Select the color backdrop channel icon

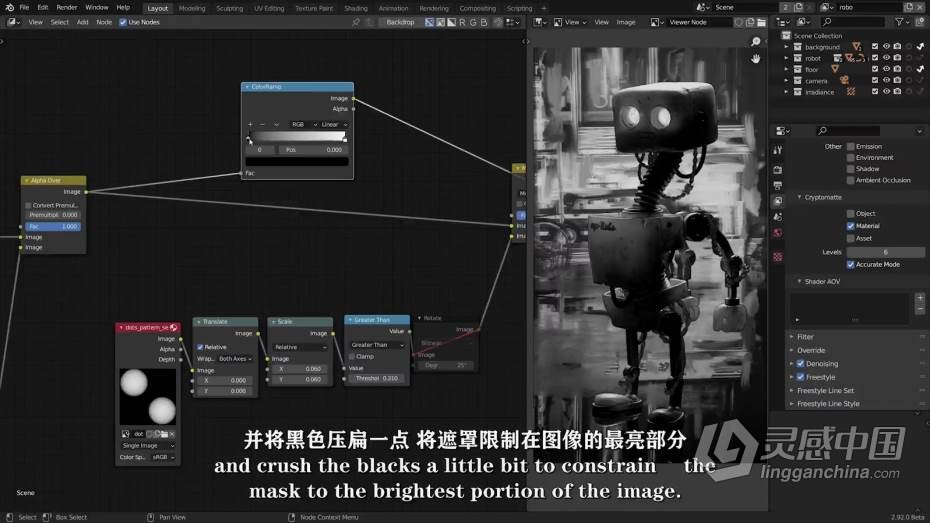click(440, 22)
